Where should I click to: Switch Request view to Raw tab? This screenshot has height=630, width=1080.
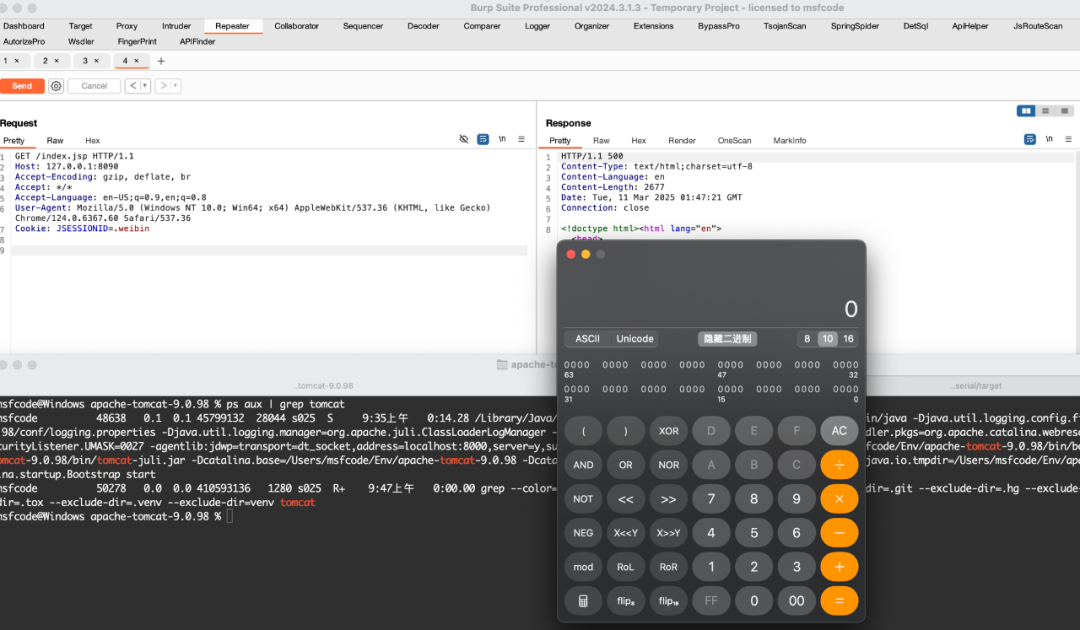[x=55, y=140]
